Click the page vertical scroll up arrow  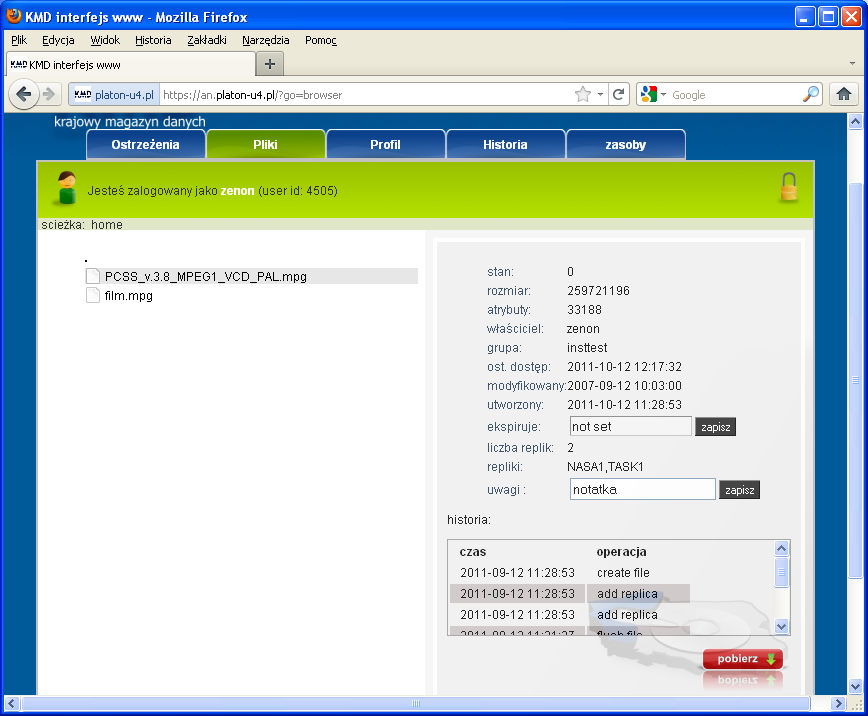855,121
